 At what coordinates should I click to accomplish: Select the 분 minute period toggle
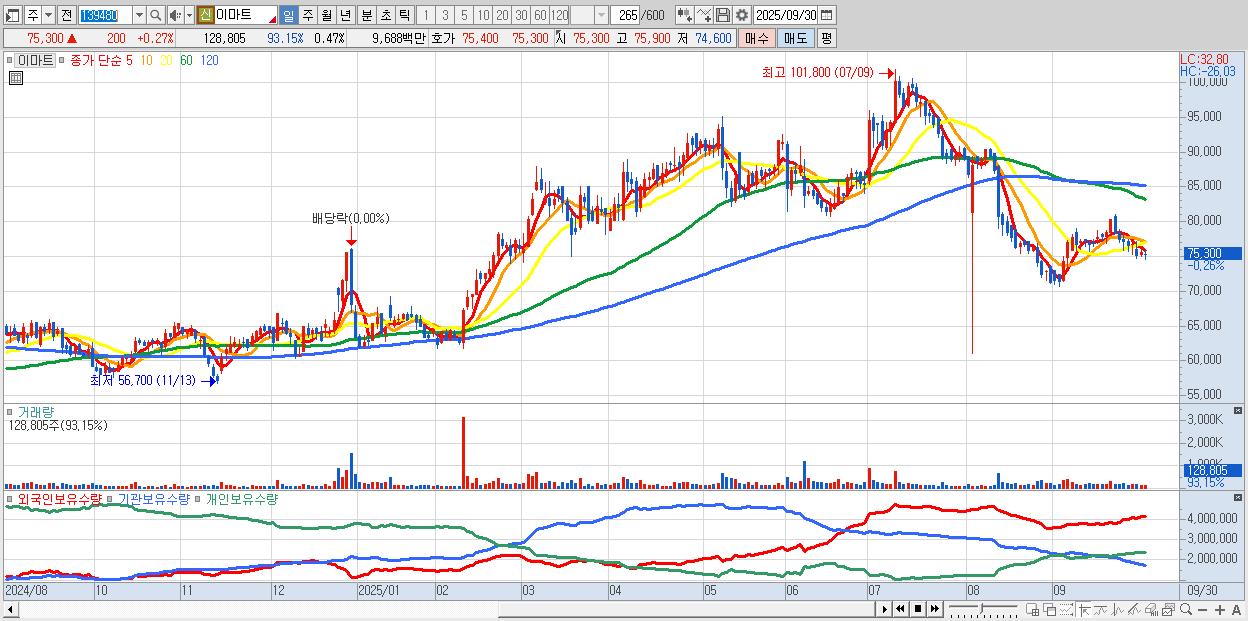click(x=366, y=15)
